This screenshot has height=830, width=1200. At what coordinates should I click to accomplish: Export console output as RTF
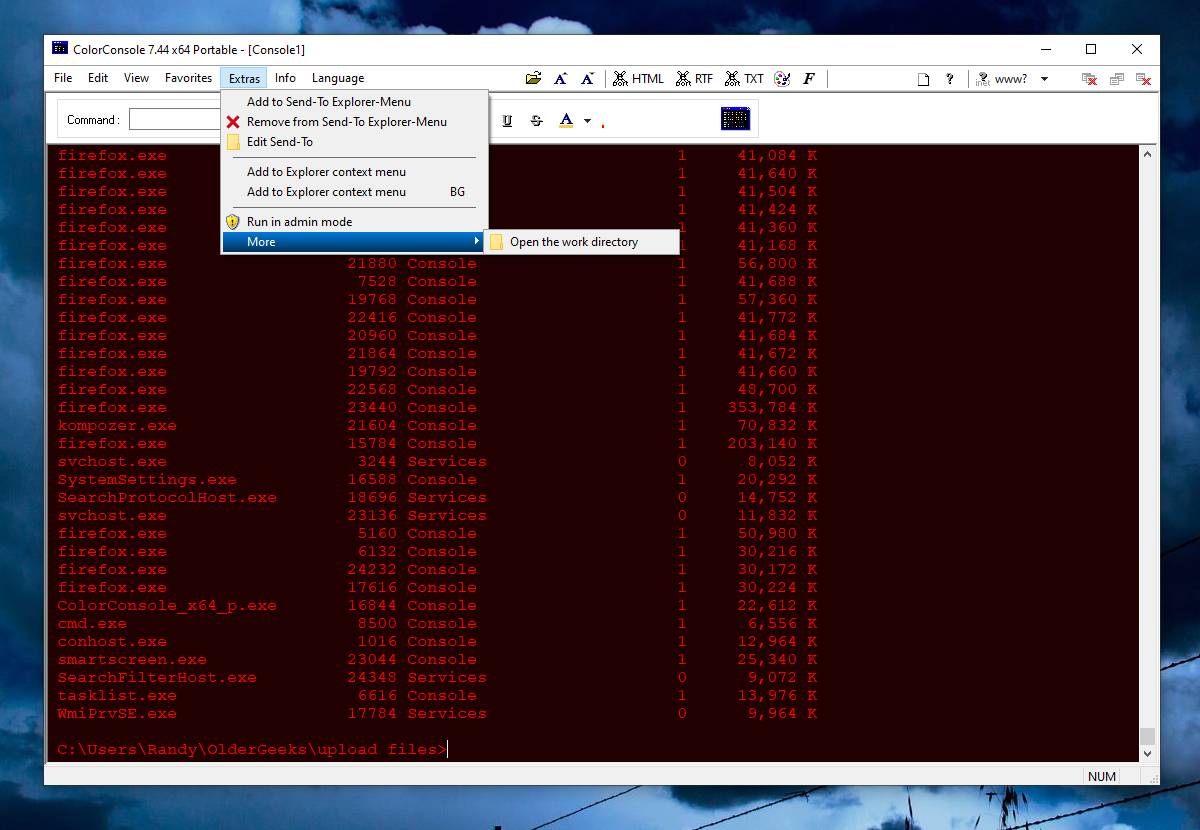tap(695, 78)
